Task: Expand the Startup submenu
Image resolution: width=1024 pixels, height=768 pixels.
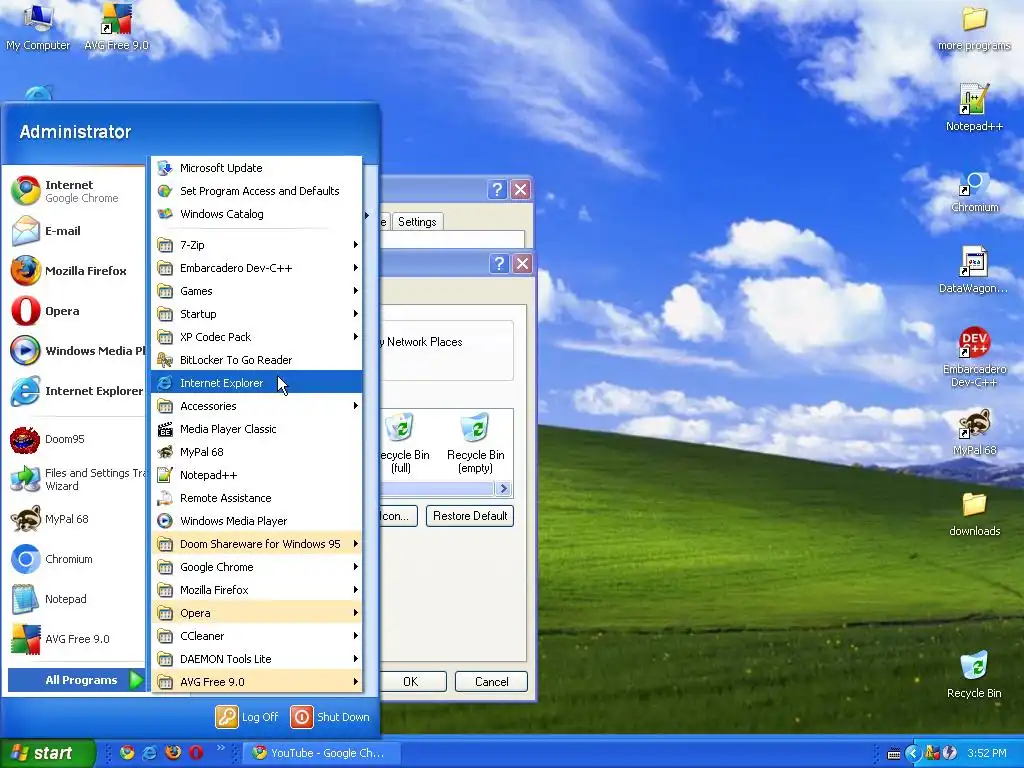Action: (x=257, y=313)
